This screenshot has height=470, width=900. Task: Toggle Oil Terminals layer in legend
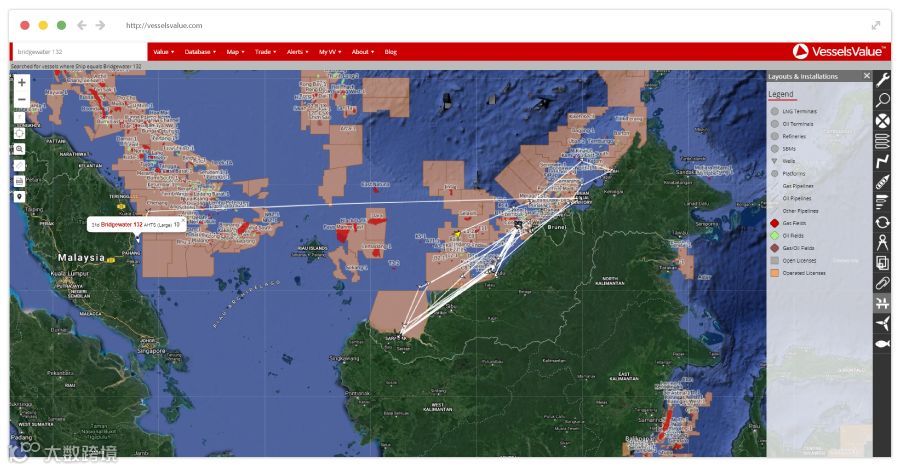[x=792, y=124]
